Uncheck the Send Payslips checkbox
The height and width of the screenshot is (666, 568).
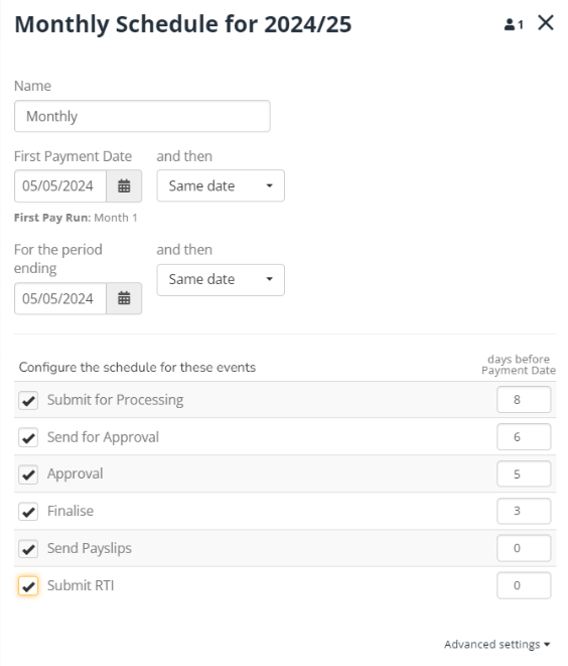click(x=28, y=549)
